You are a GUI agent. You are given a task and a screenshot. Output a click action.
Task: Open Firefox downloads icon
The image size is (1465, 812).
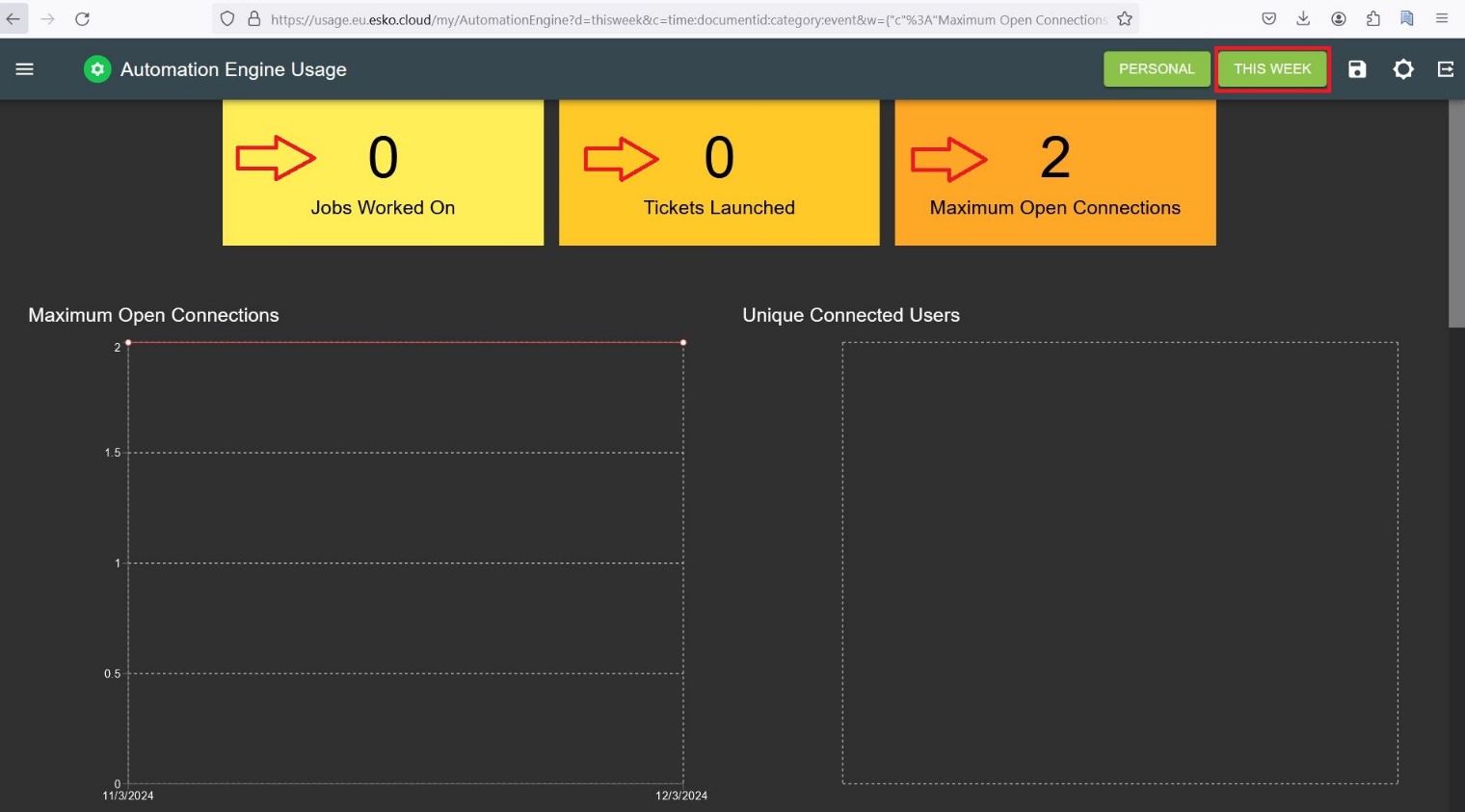point(1303,18)
